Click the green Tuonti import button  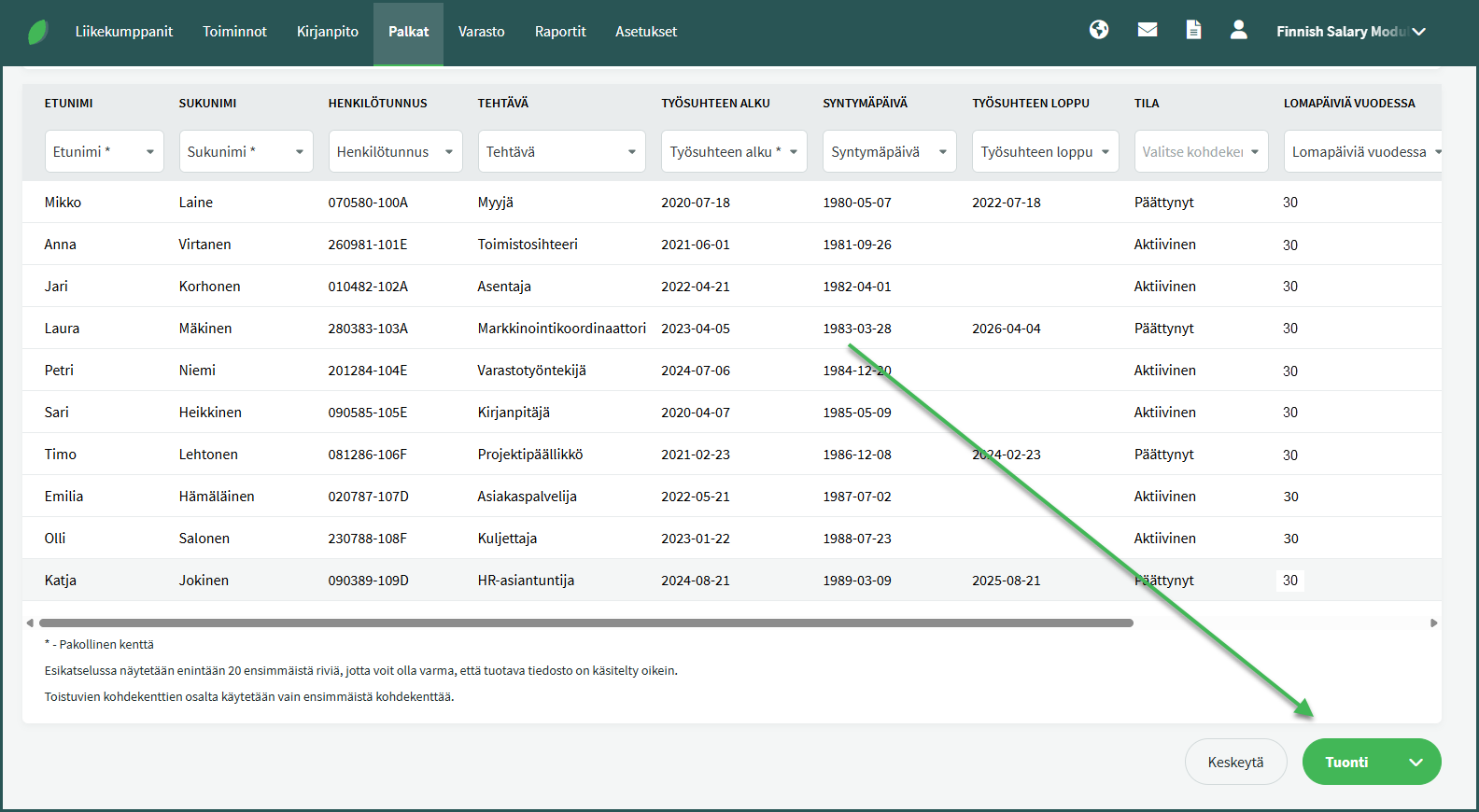tap(1346, 763)
